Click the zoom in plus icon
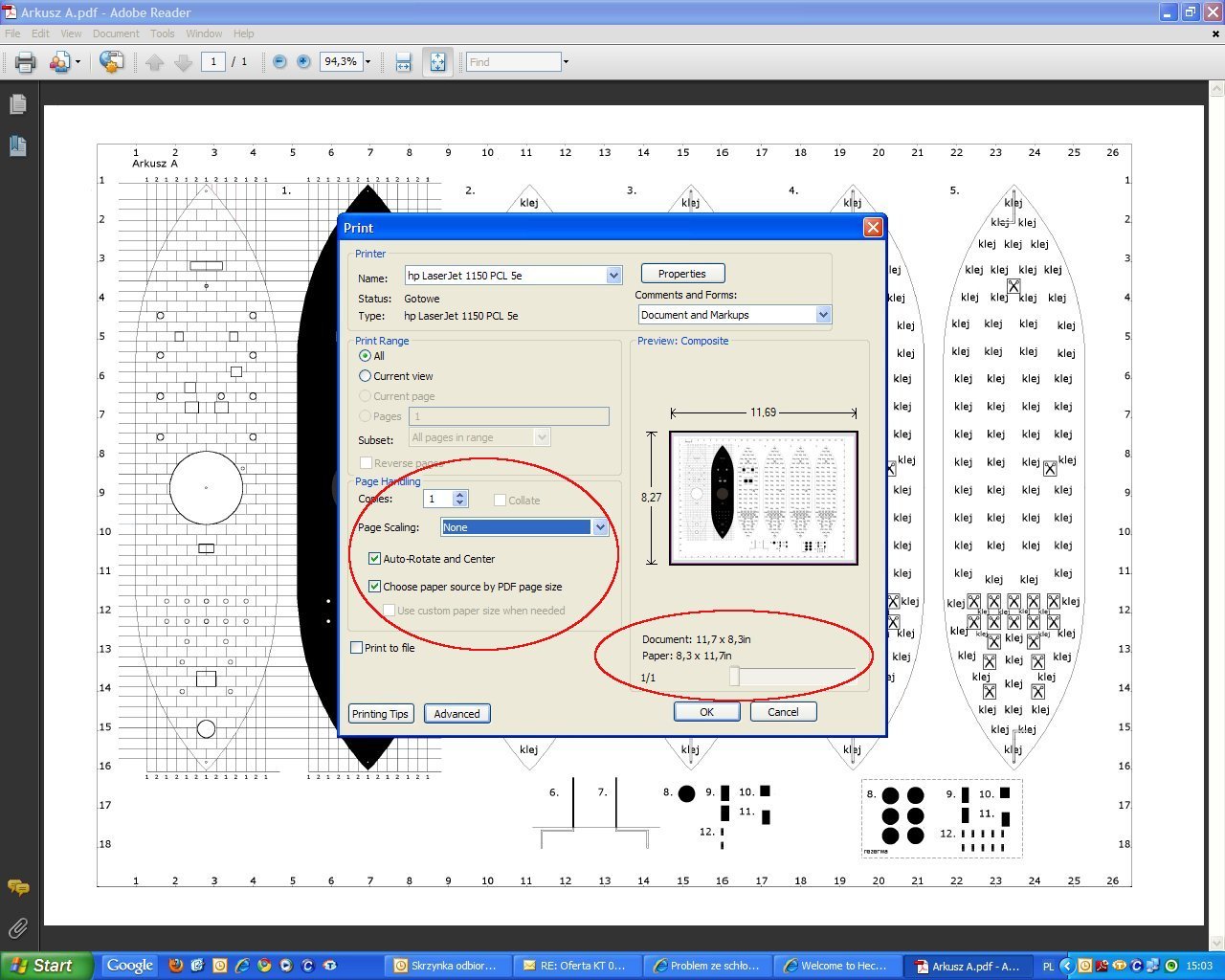Viewport: 1225px width, 980px height. (x=303, y=61)
